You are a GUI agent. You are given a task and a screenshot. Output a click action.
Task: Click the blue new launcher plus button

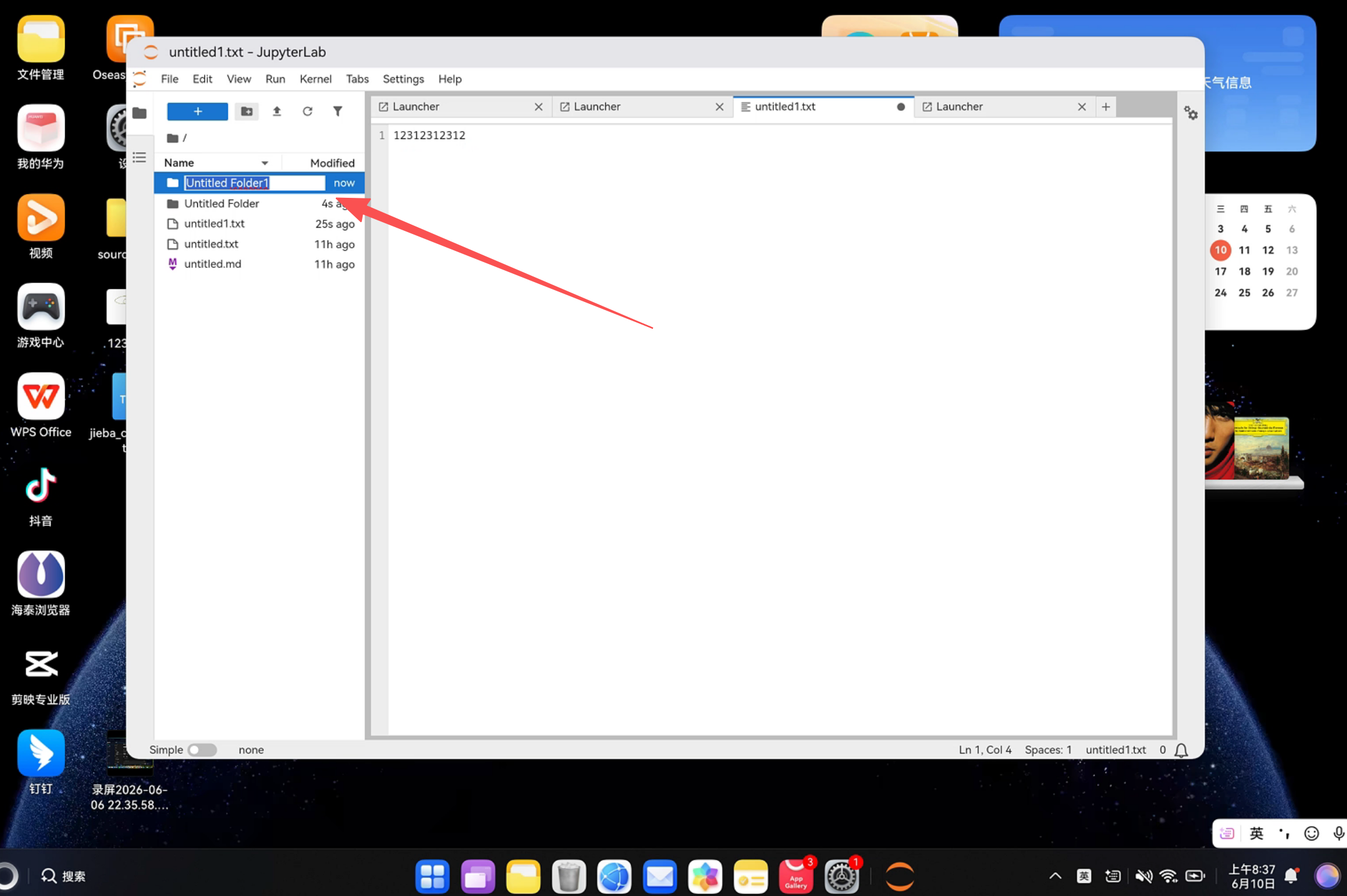[x=197, y=112]
